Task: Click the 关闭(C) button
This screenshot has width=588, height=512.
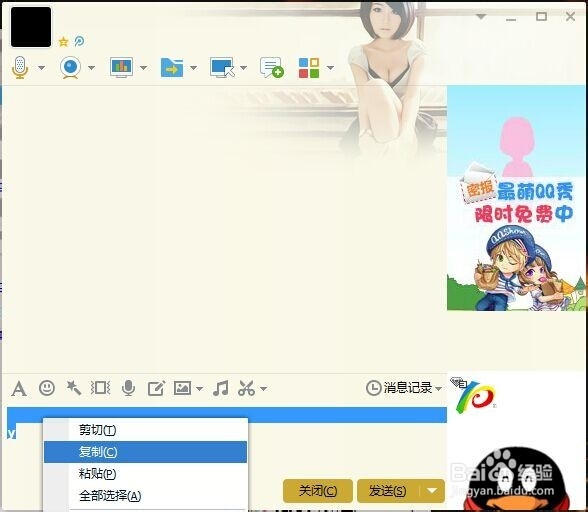Action: [318, 491]
